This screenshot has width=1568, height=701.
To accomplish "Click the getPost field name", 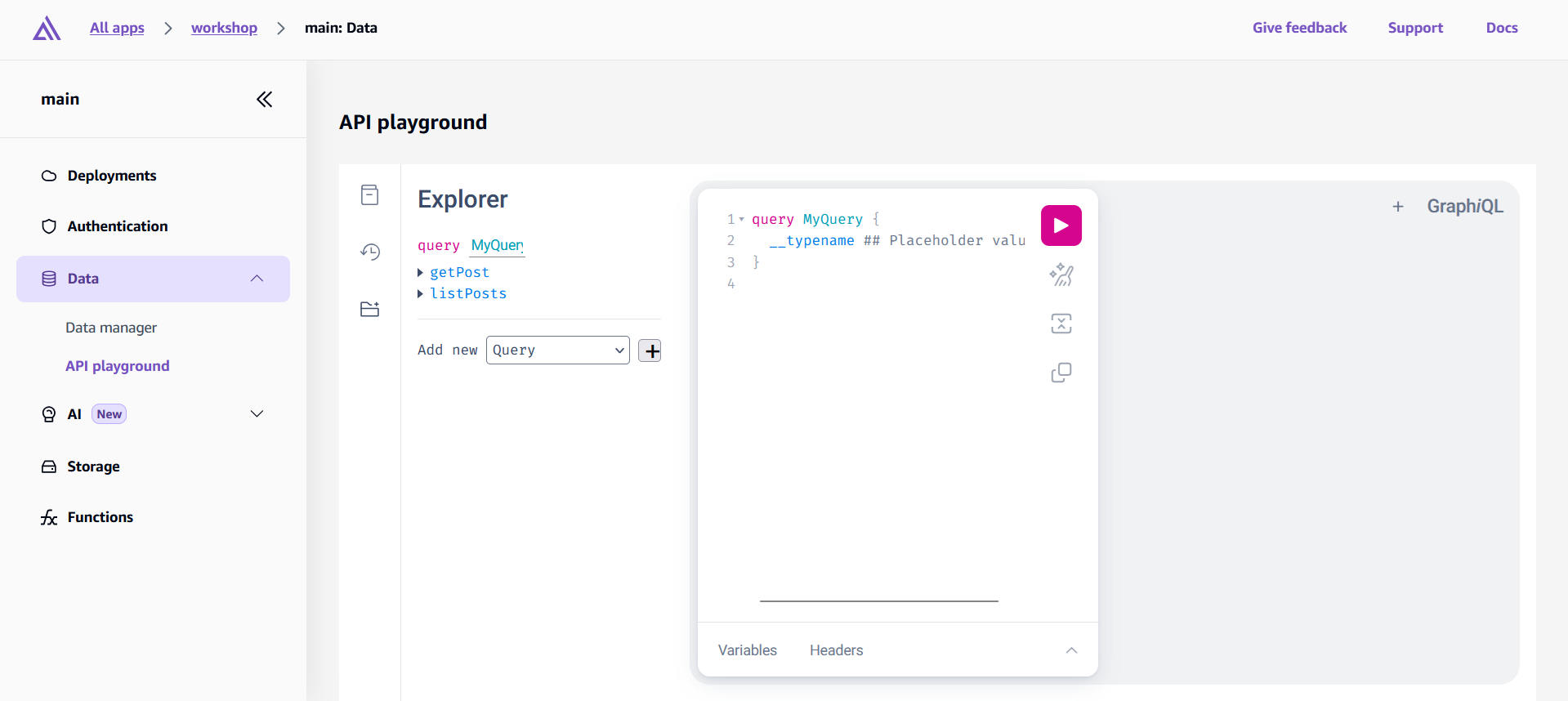I will (x=459, y=273).
